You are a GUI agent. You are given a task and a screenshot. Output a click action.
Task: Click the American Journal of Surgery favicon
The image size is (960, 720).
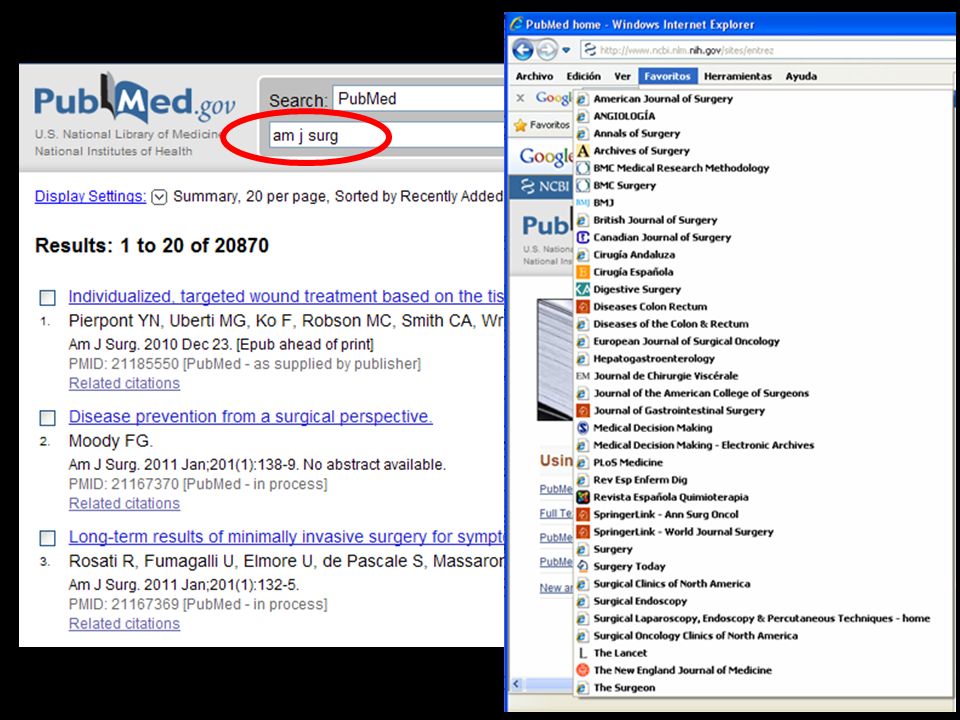click(x=583, y=99)
